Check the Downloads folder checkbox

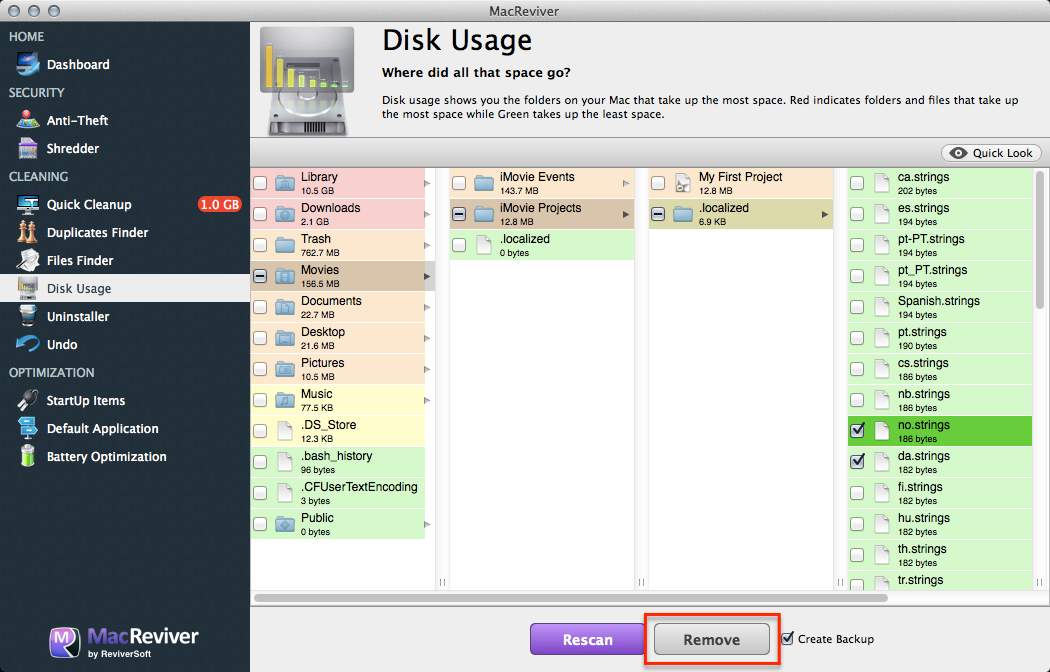coord(260,214)
